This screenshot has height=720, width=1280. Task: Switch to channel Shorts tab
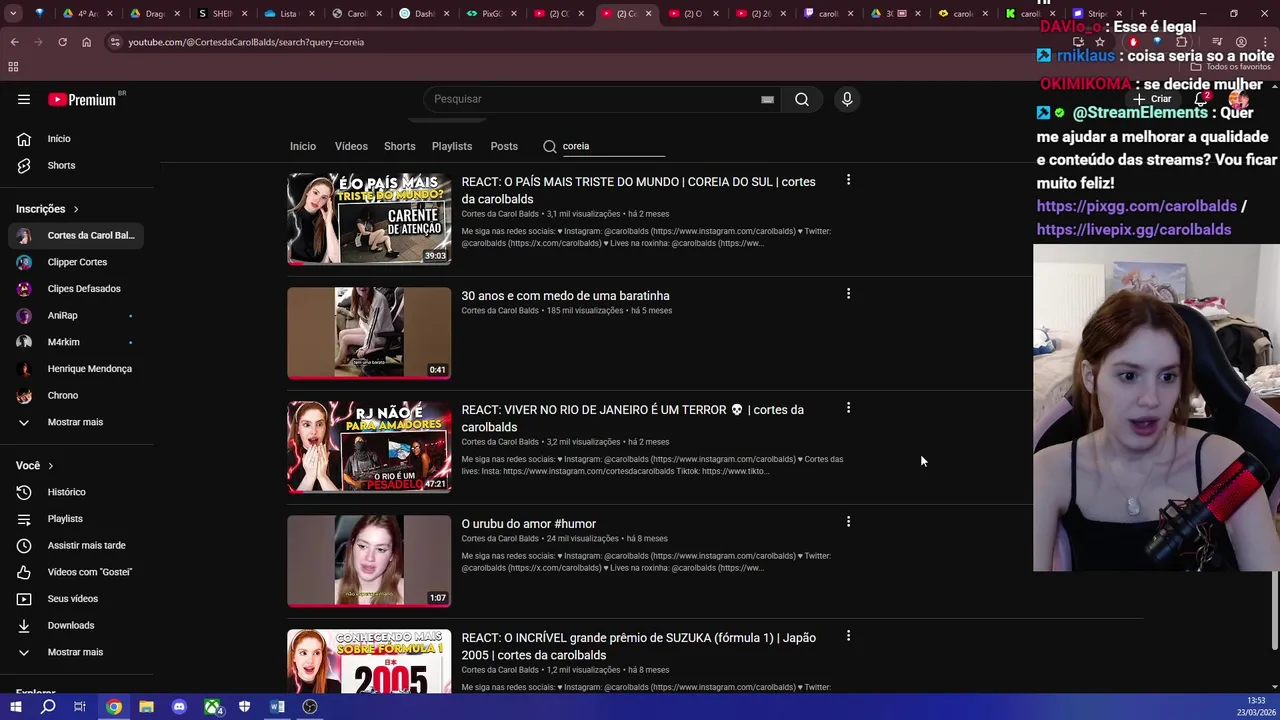click(x=399, y=146)
